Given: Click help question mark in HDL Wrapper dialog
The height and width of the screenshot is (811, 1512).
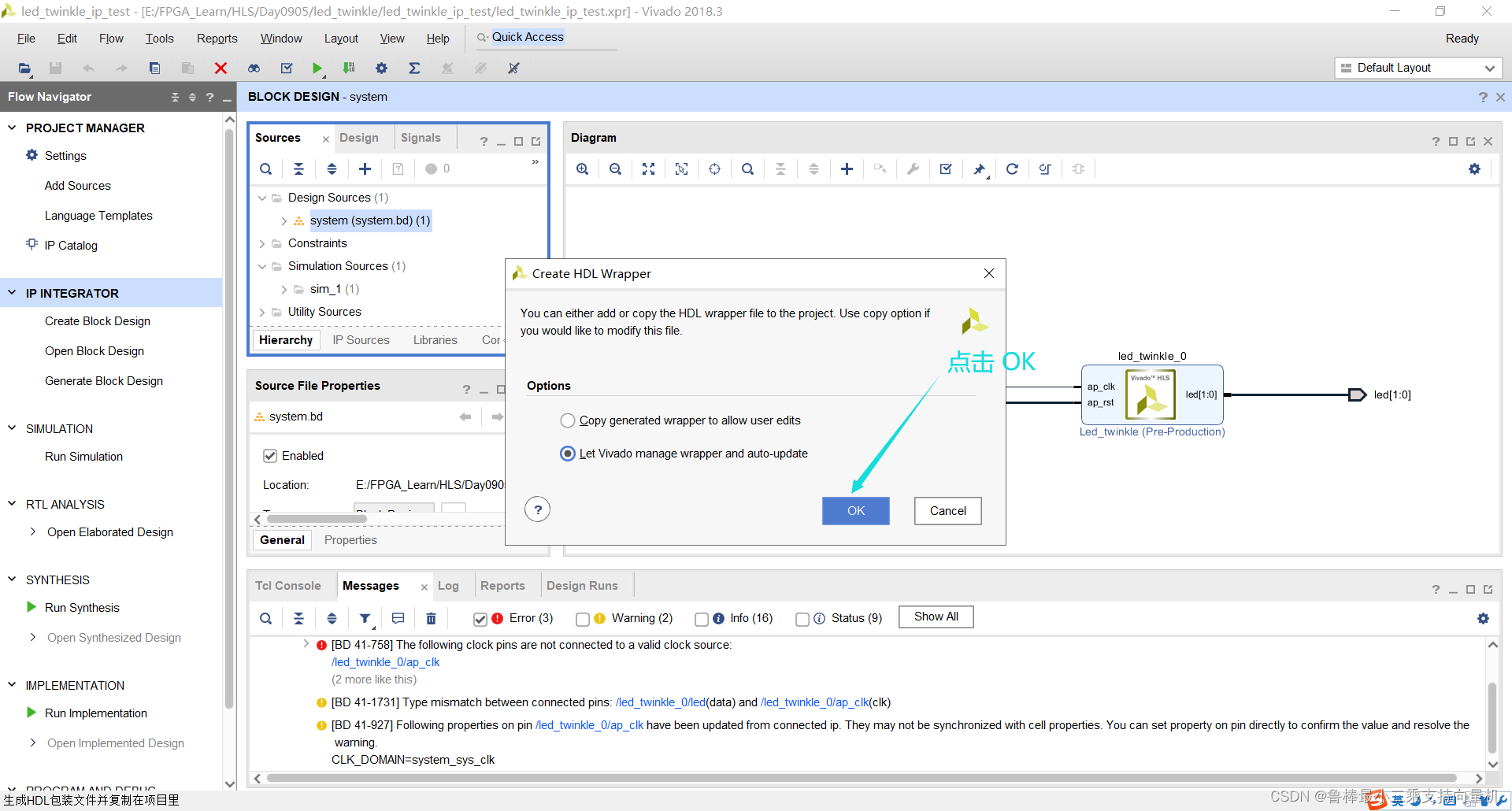Looking at the screenshot, I should (538, 509).
